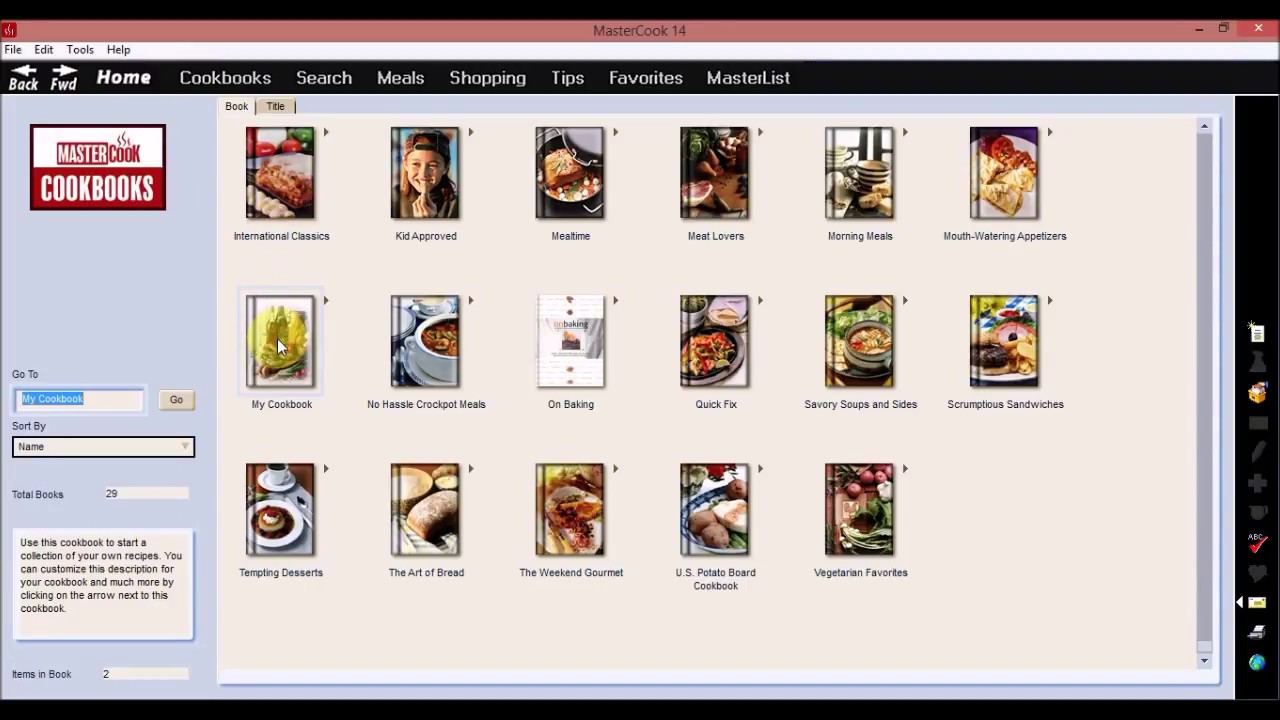Expand arrow next to Mealtime cookbook
Screen dimensions: 1280x720
tap(616, 132)
